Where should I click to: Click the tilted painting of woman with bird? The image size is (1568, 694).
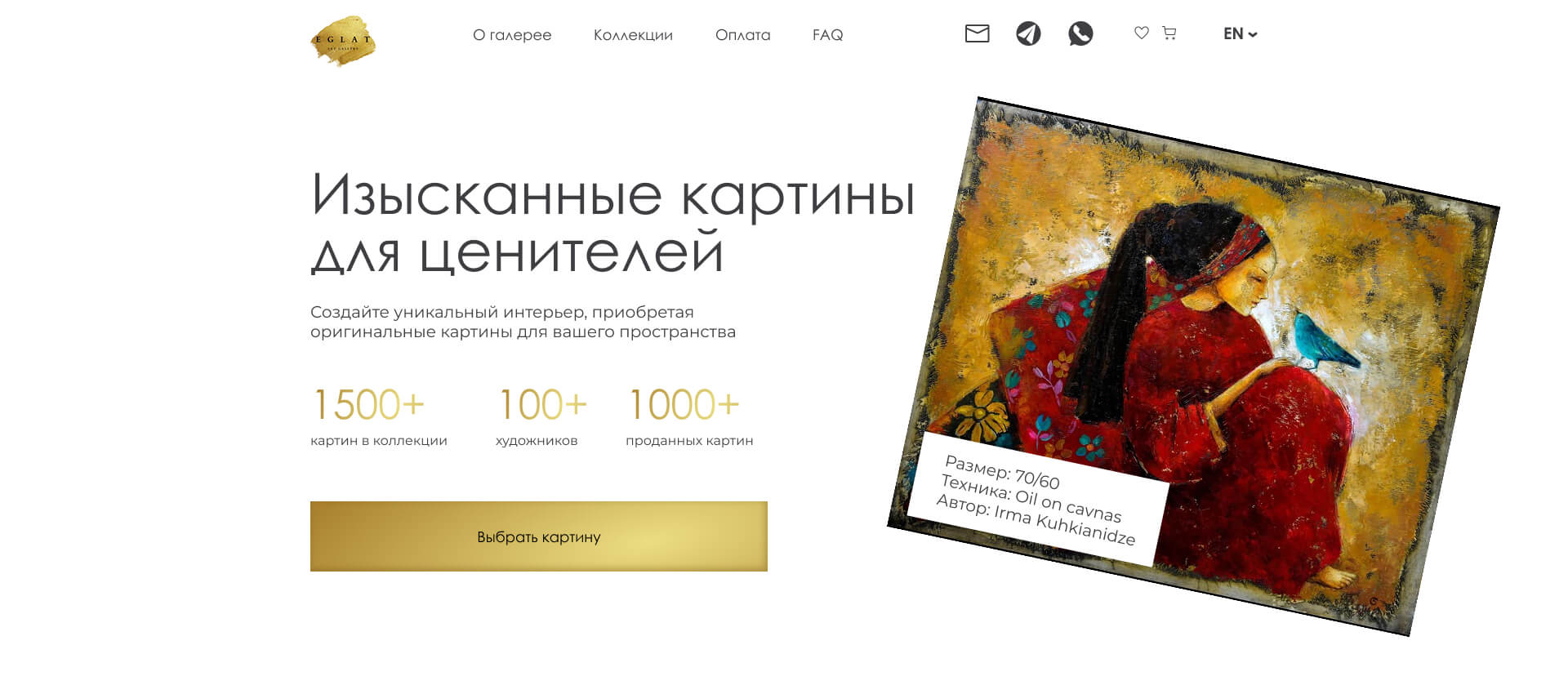[1193, 366]
